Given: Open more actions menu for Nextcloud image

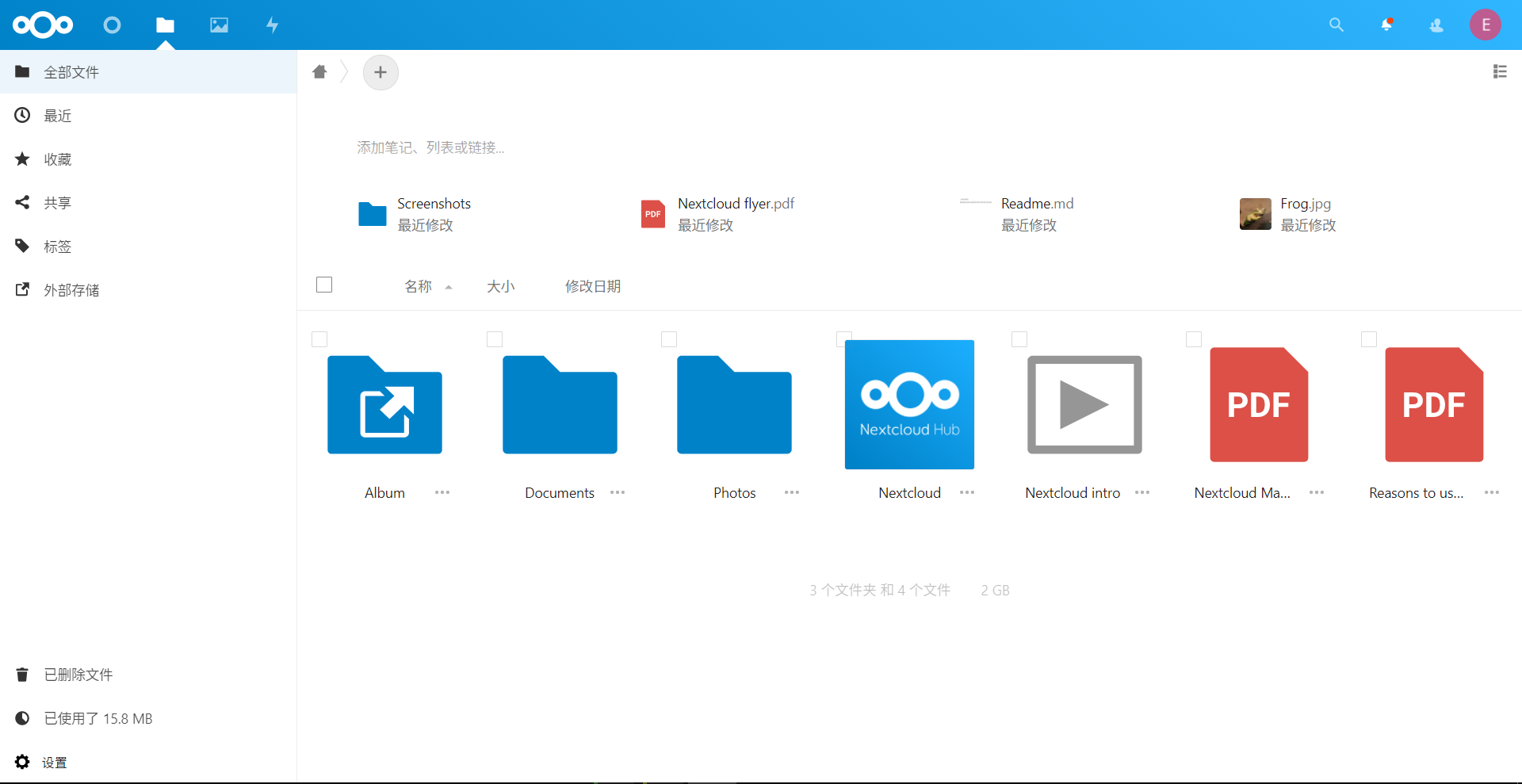Looking at the screenshot, I should [967, 493].
